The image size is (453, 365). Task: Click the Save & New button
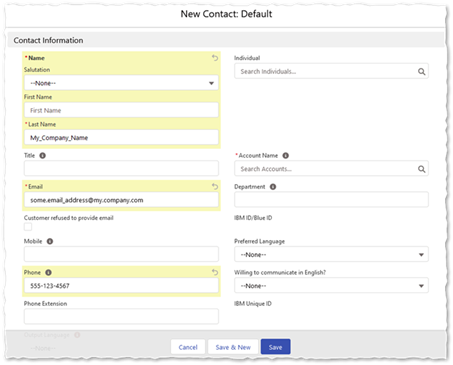pos(233,347)
